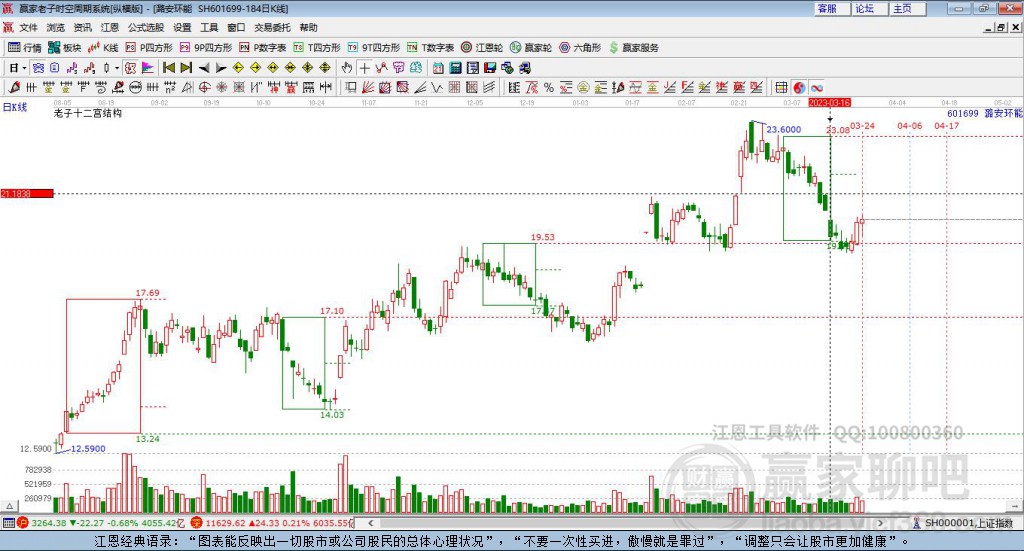Click the down-arrow button at right of volume
Viewport: 1024px width, 551px height.
(x=1016, y=506)
